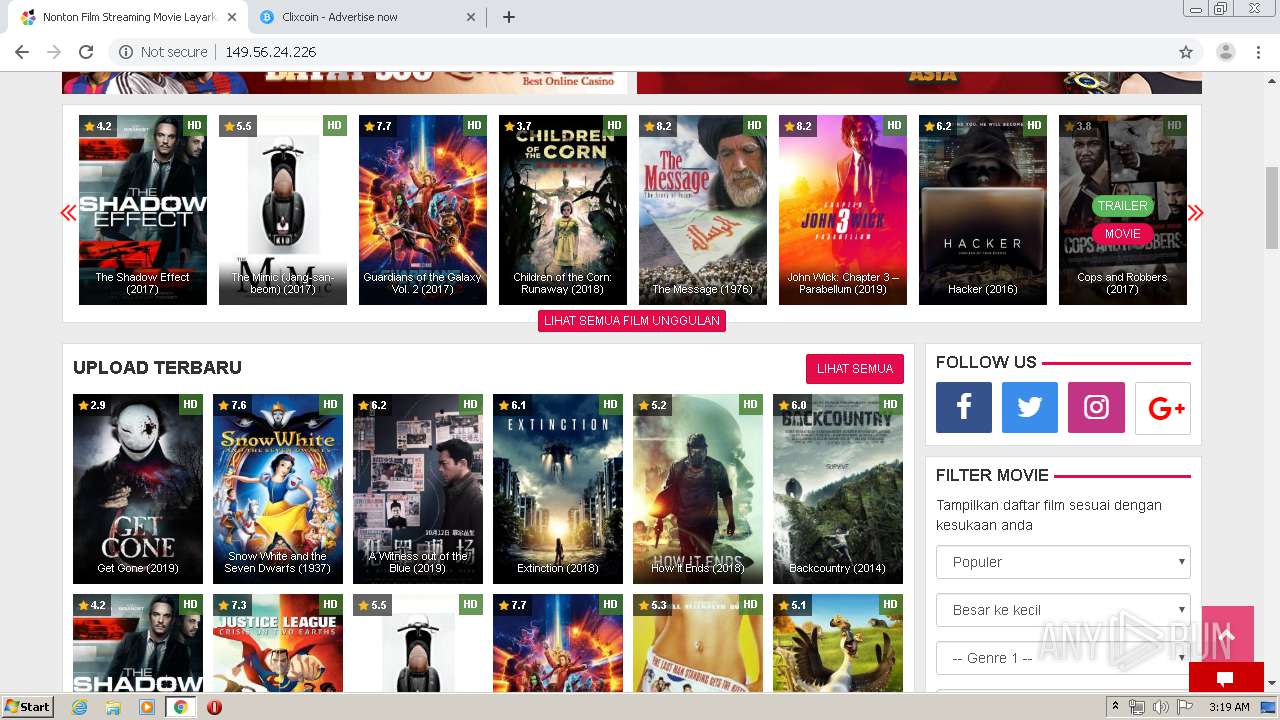
Task: Show hidden system tray icons
Action: point(1115,707)
